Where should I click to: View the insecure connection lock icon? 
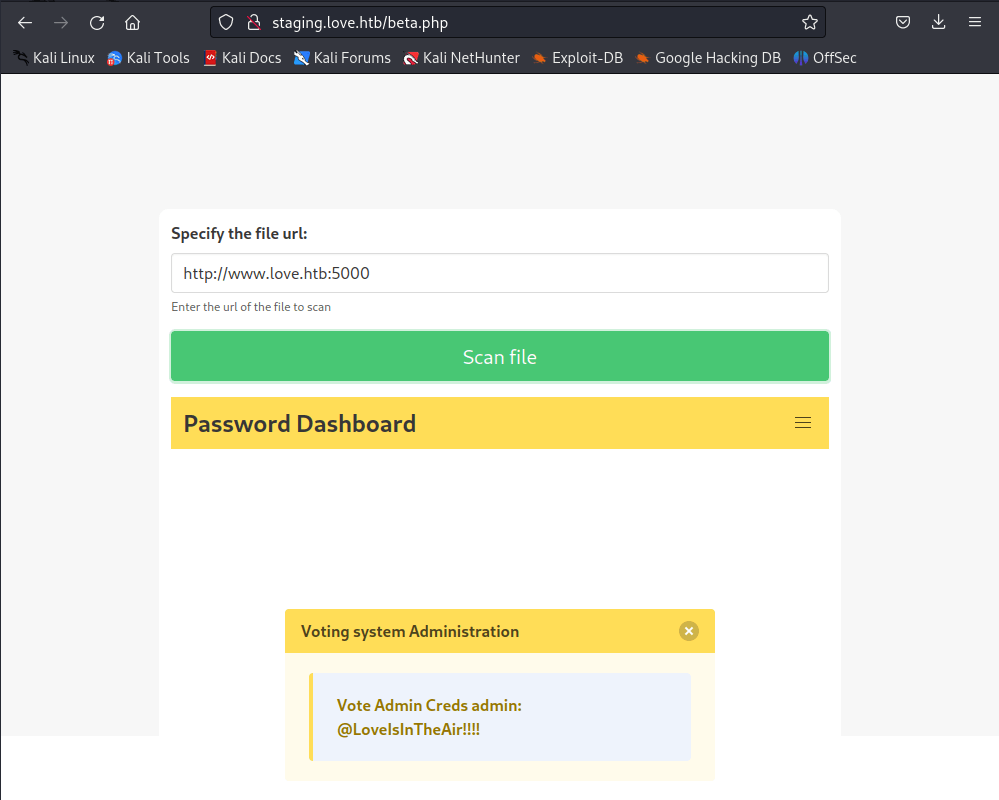coord(254,23)
